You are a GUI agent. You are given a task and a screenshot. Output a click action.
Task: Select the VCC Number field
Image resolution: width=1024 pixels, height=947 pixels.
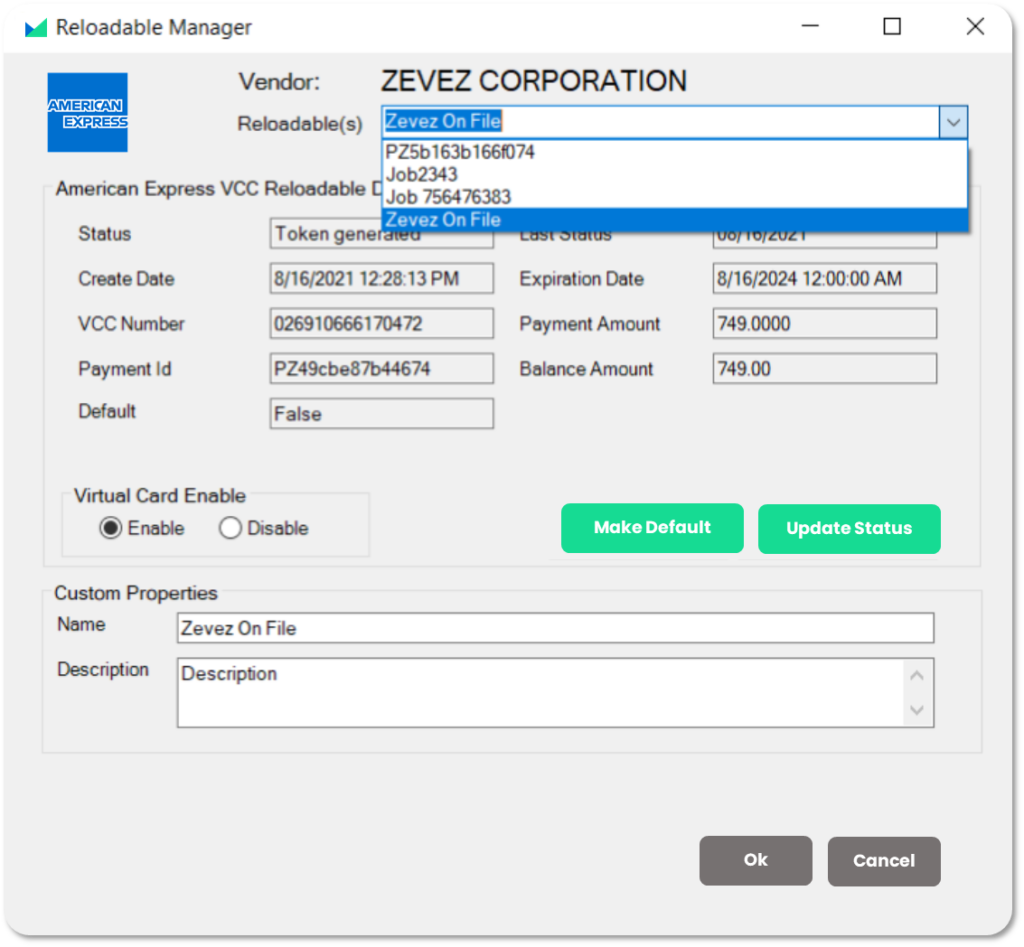(x=381, y=324)
